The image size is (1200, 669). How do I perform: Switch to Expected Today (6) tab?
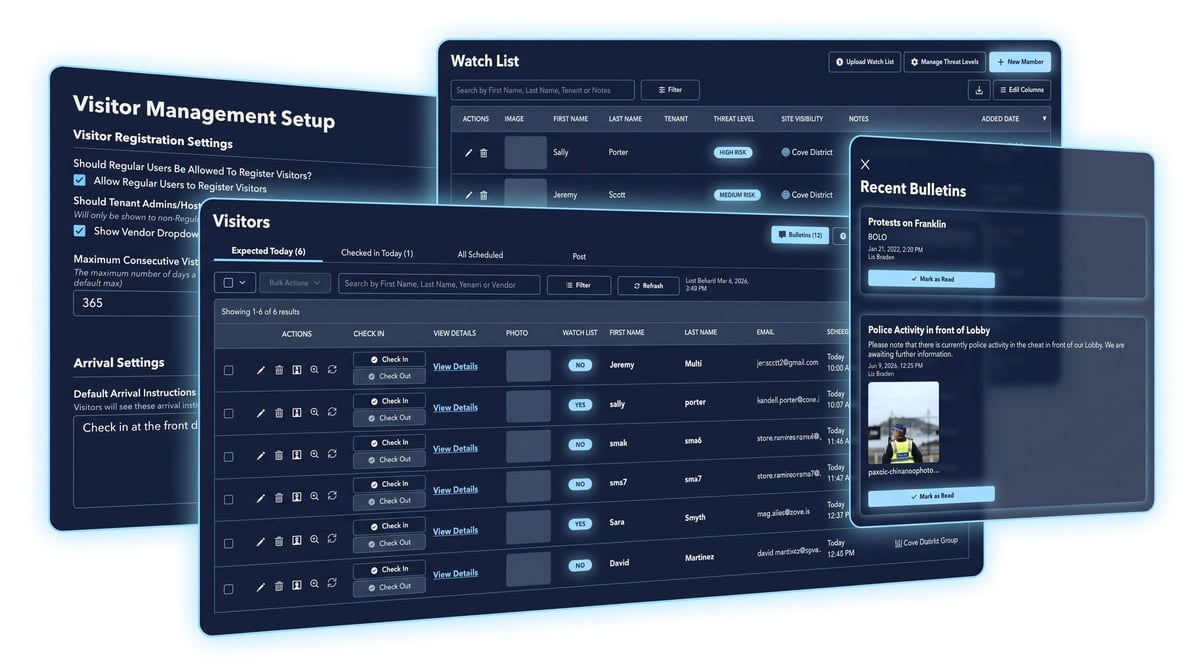pos(268,252)
